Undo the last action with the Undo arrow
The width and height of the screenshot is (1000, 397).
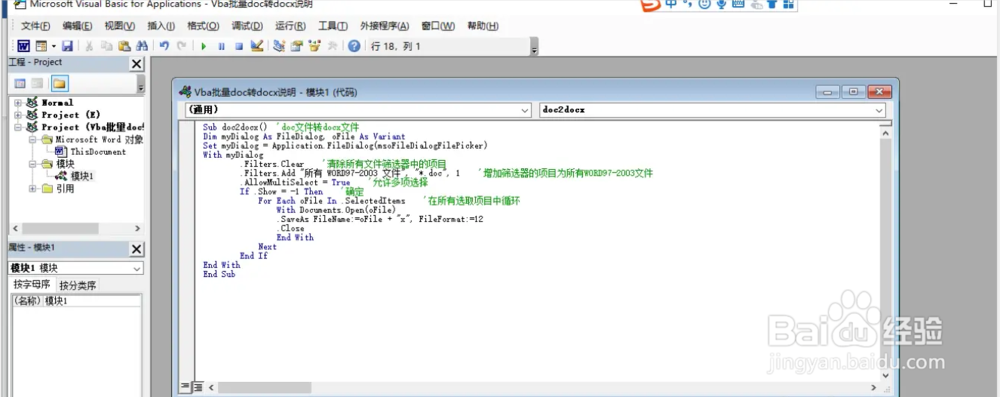coord(165,46)
